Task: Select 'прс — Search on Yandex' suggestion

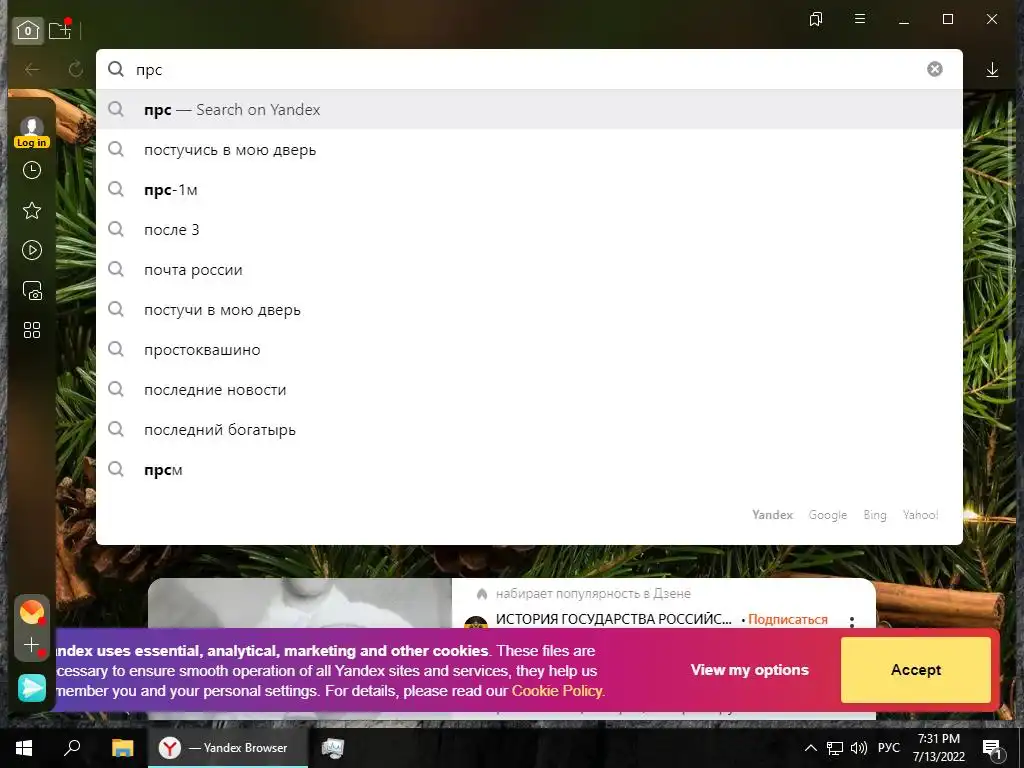Action: pos(529,110)
